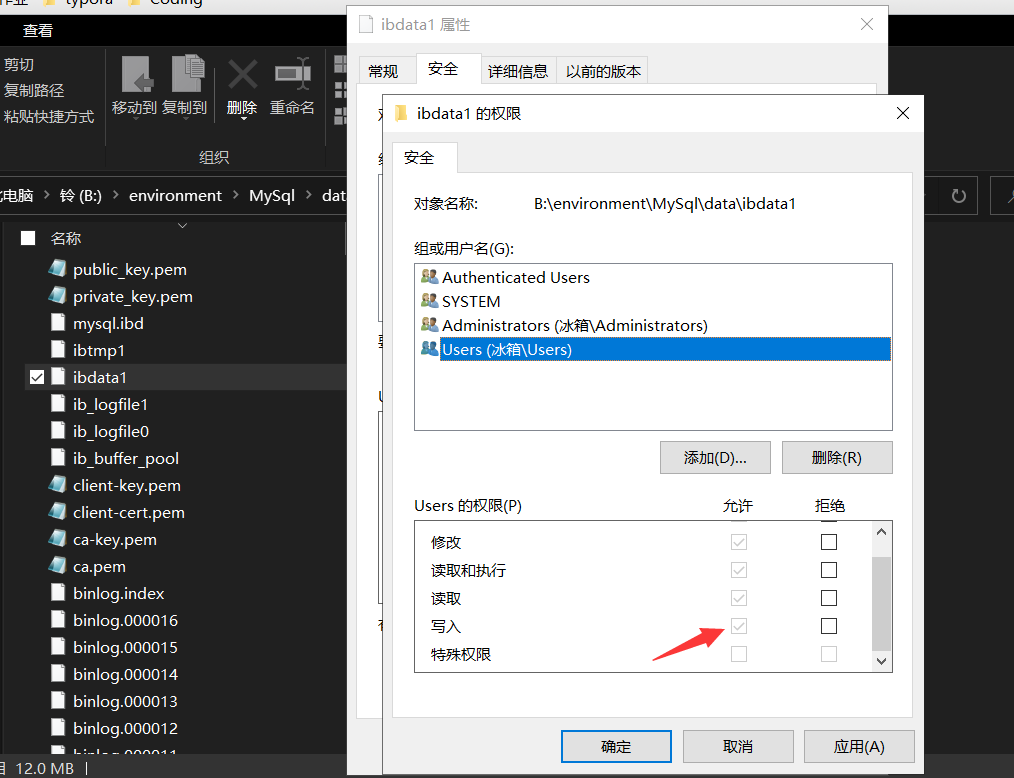Click the refresh icon beside the address bar
The height and width of the screenshot is (778, 1014).
click(957, 195)
